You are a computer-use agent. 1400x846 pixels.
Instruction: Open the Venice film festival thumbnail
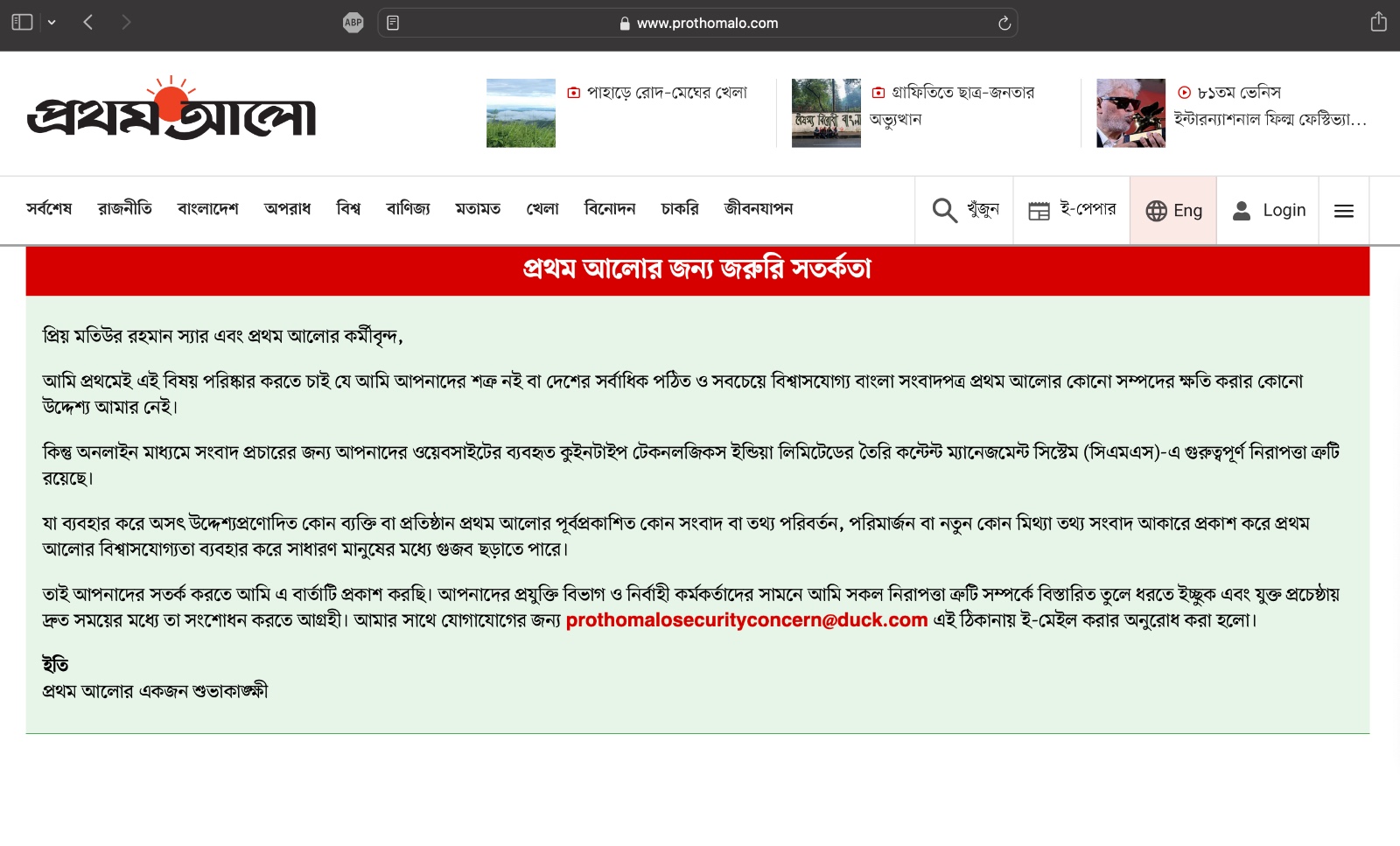[x=1130, y=113]
